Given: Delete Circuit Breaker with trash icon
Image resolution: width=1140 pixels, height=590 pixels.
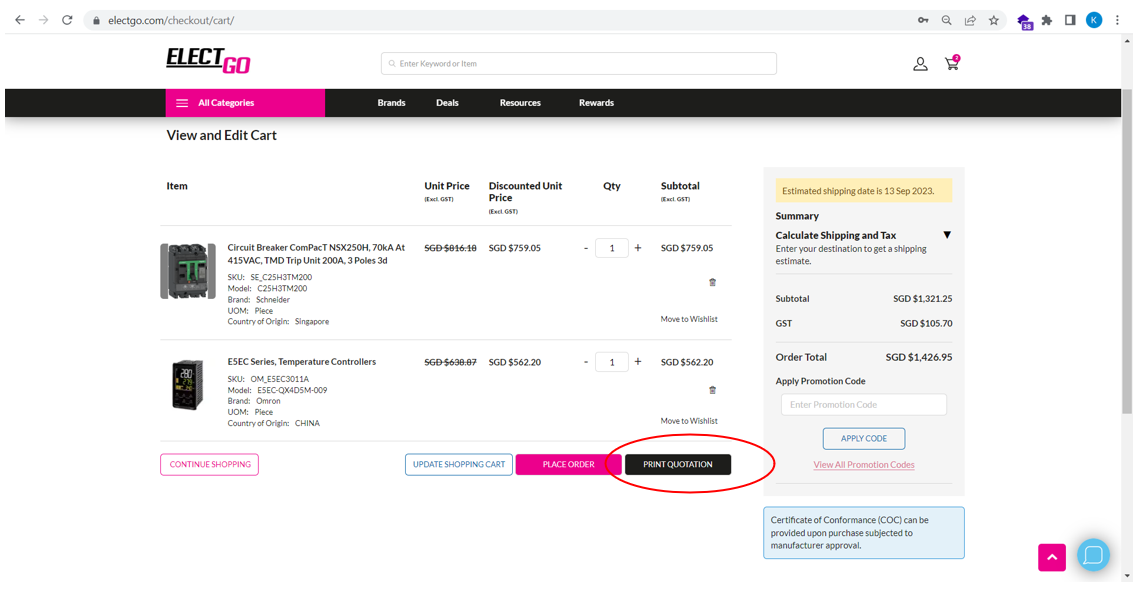Looking at the screenshot, I should coord(712,283).
